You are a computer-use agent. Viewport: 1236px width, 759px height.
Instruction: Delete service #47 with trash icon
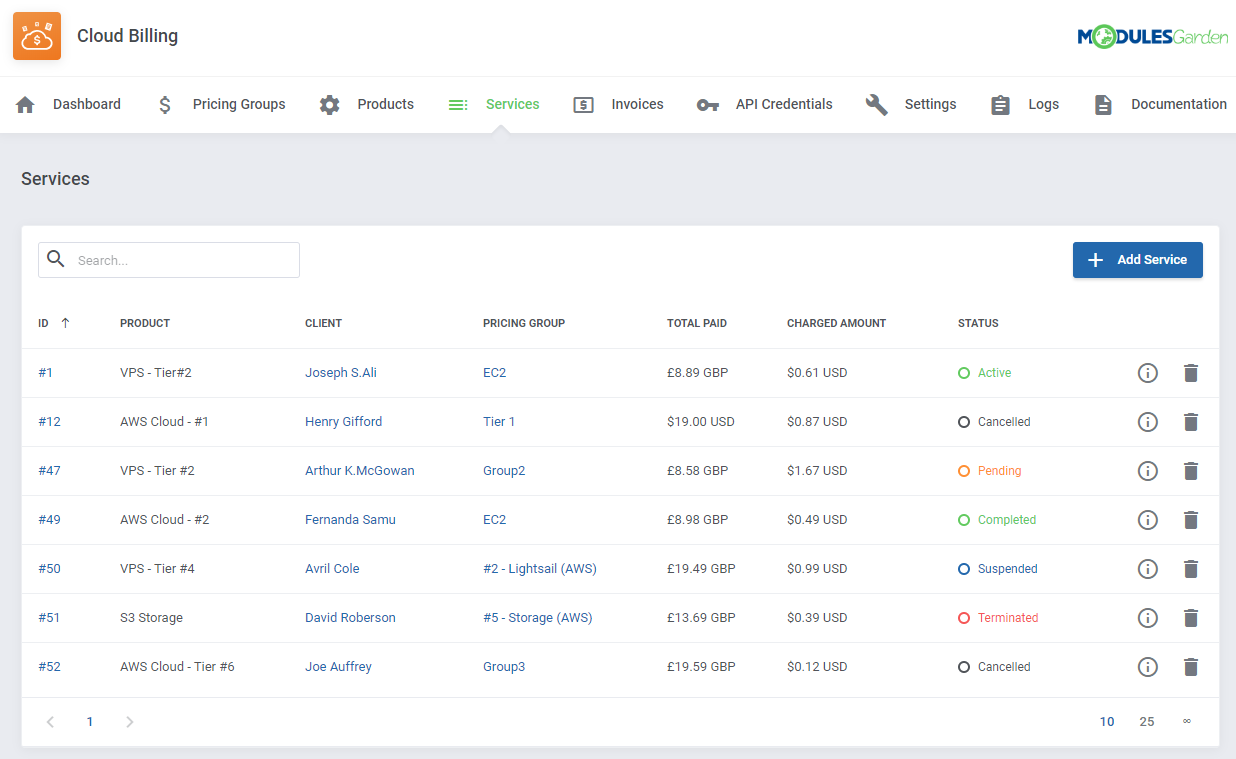pos(1190,471)
